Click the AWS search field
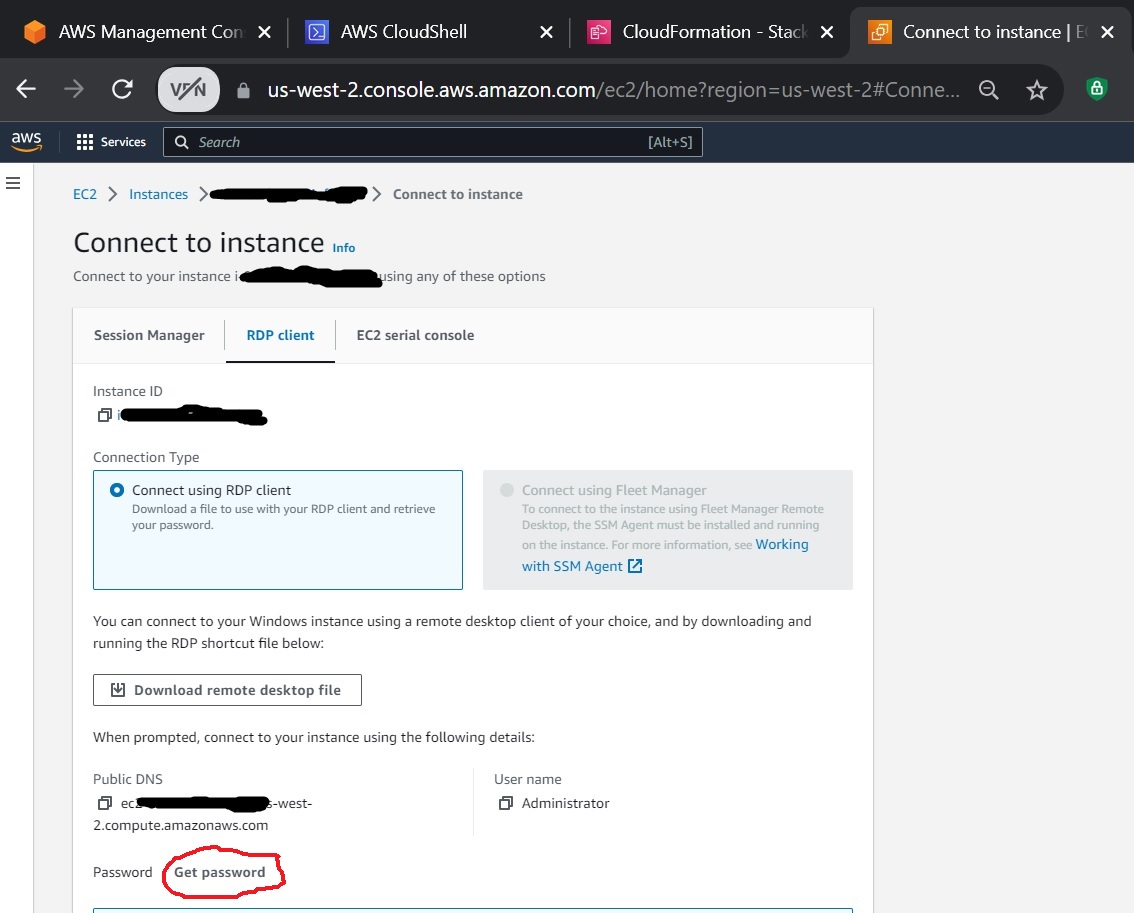The image size is (1134, 913). point(432,142)
